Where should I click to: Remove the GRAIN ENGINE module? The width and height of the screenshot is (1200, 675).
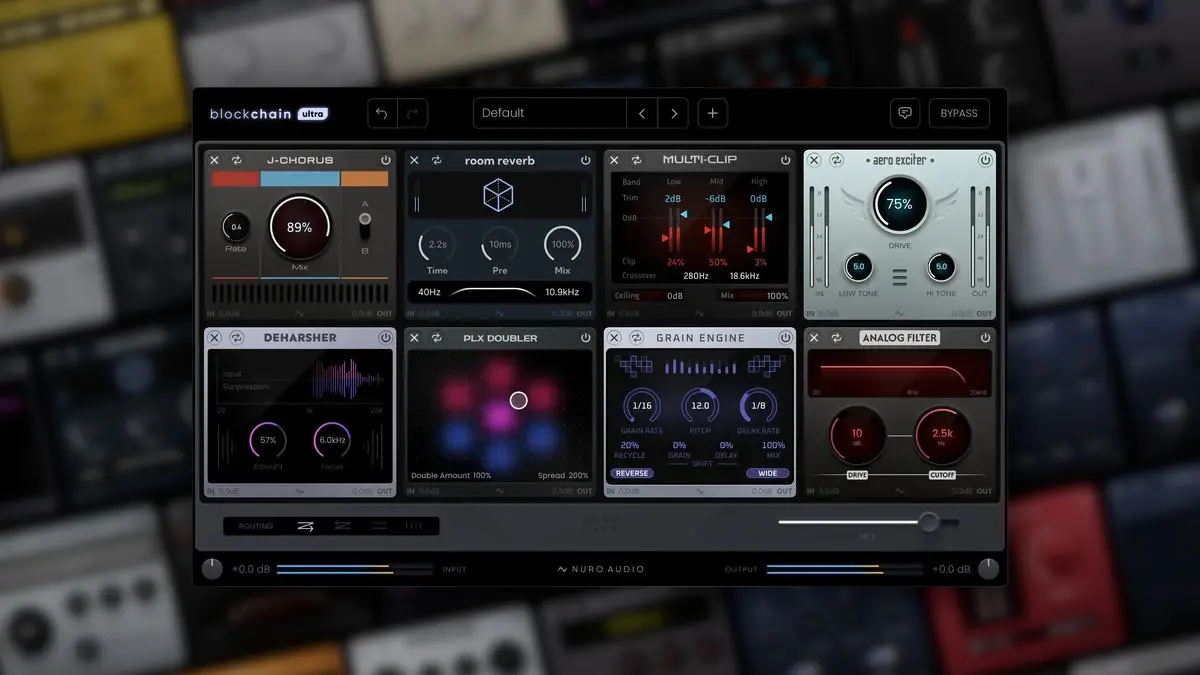614,338
